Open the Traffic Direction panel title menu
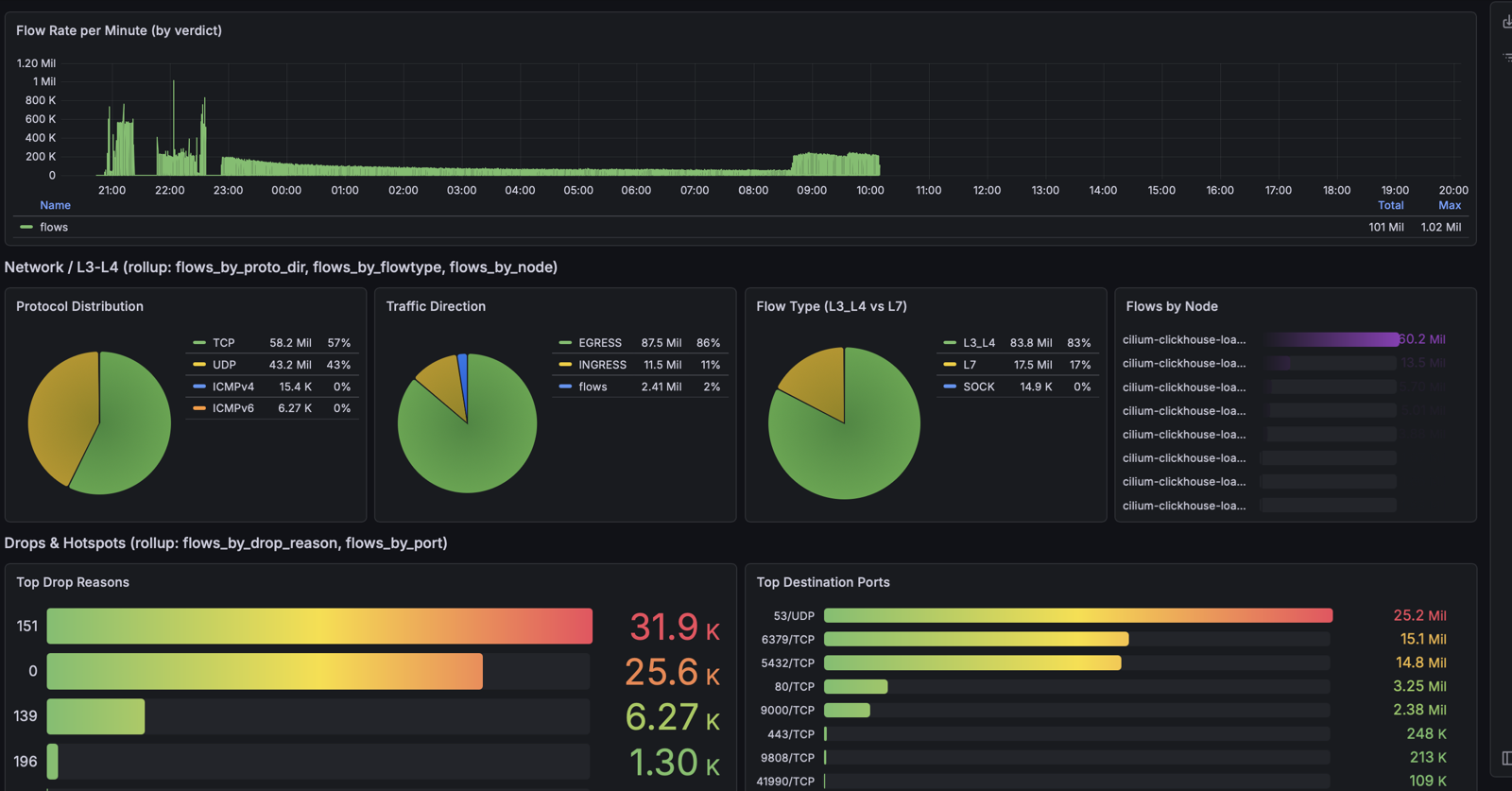1512x791 pixels. 436,306
